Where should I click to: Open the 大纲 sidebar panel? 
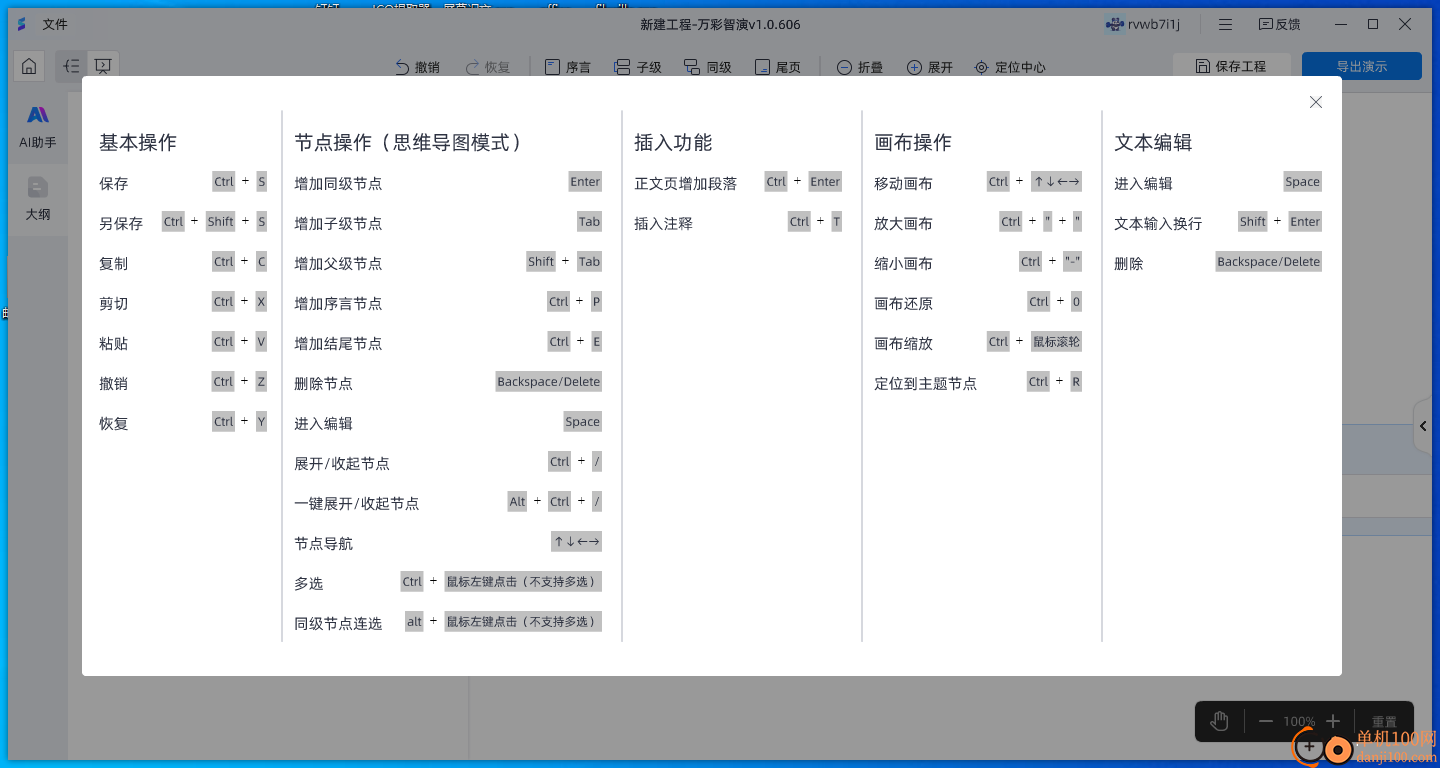pos(38,199)
